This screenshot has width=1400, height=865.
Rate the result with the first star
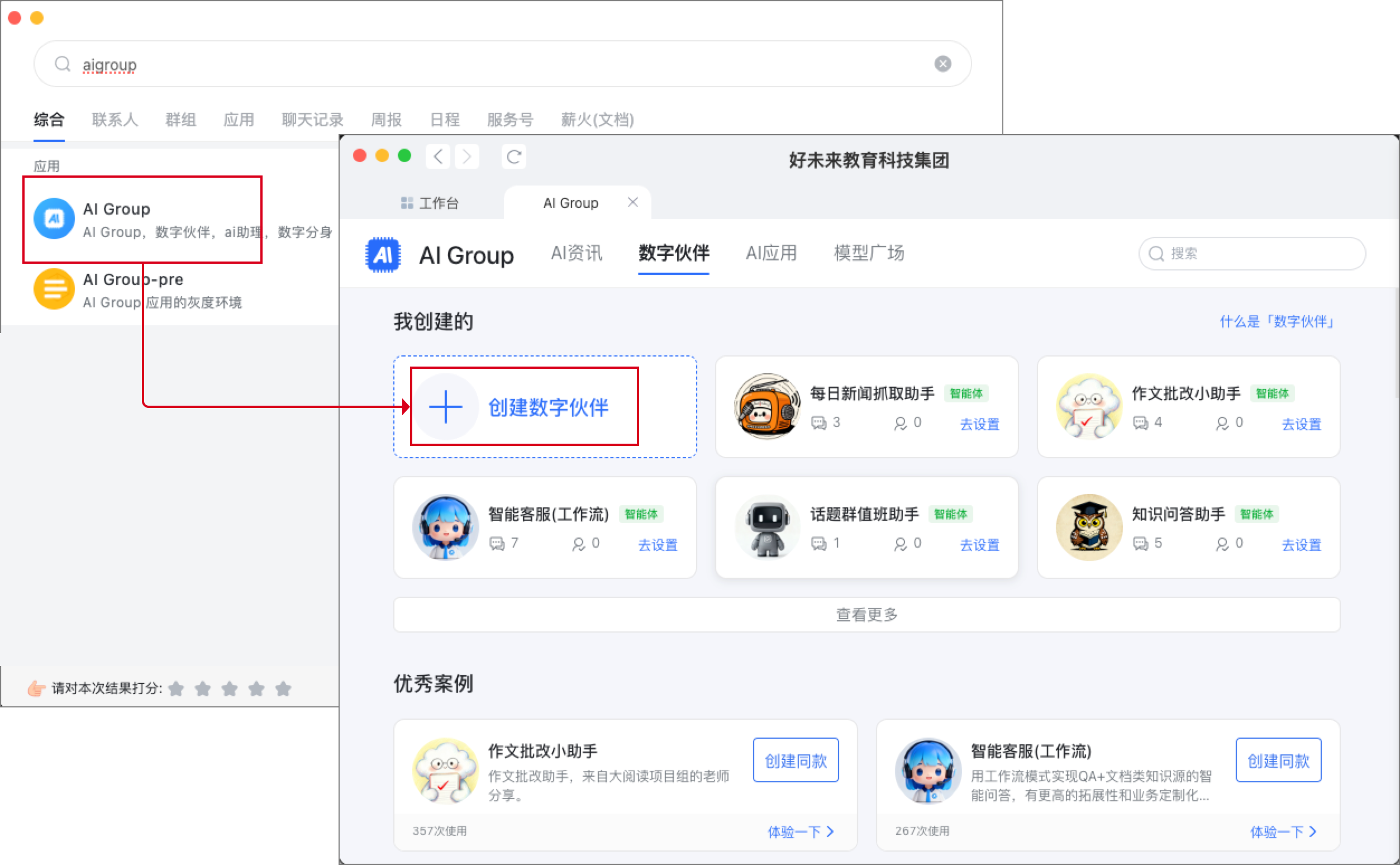pos(176,688)
